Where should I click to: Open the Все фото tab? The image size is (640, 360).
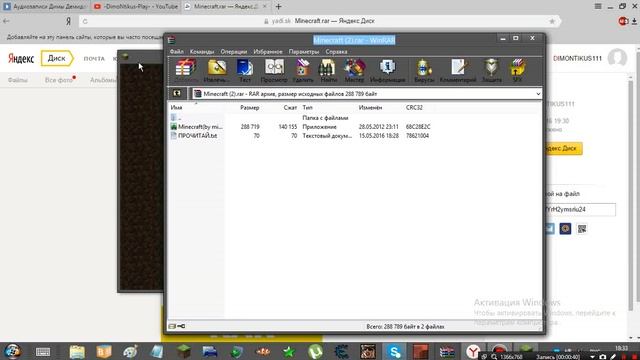(59, 80)
